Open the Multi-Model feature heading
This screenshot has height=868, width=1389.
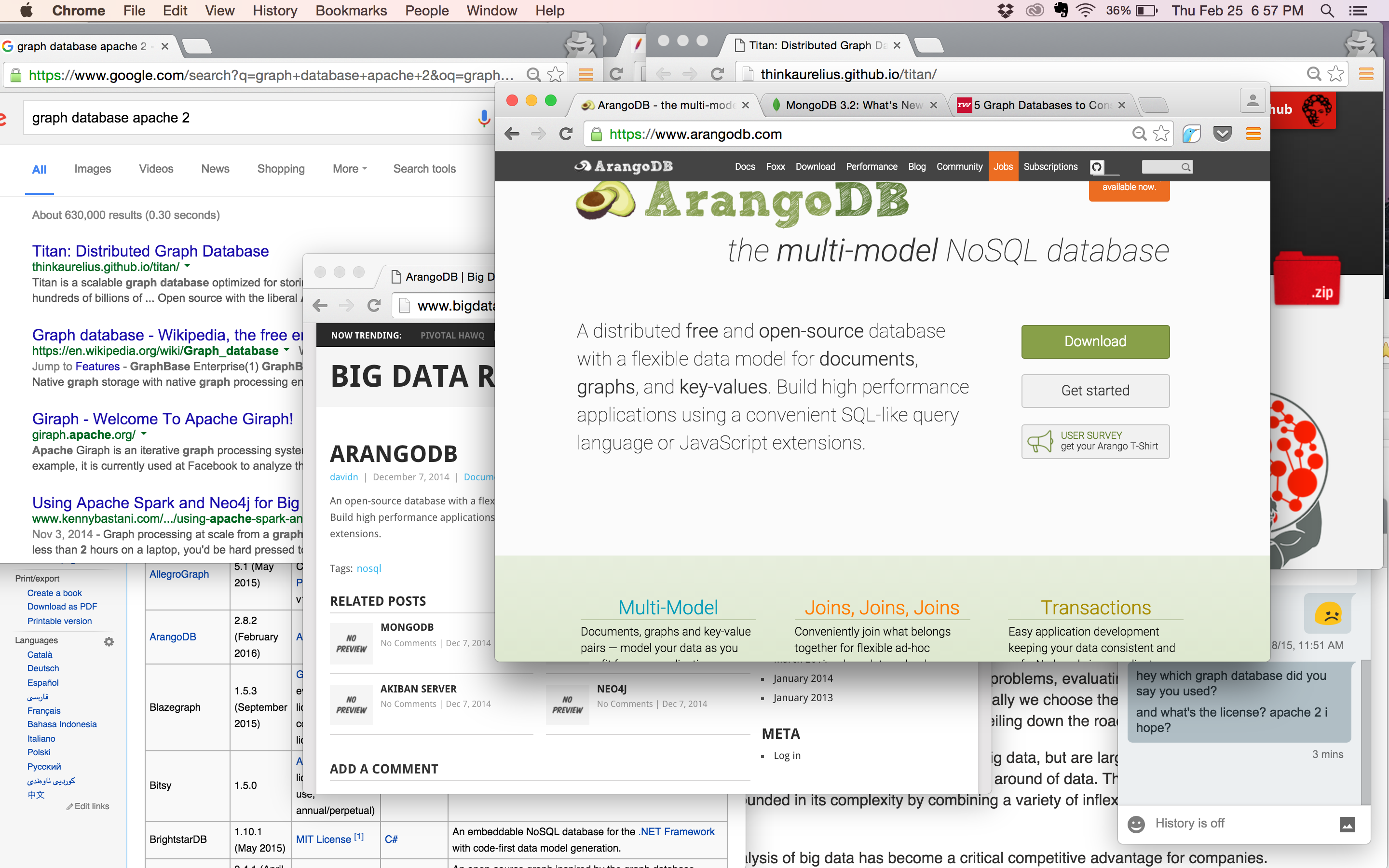tap(668, 608)
